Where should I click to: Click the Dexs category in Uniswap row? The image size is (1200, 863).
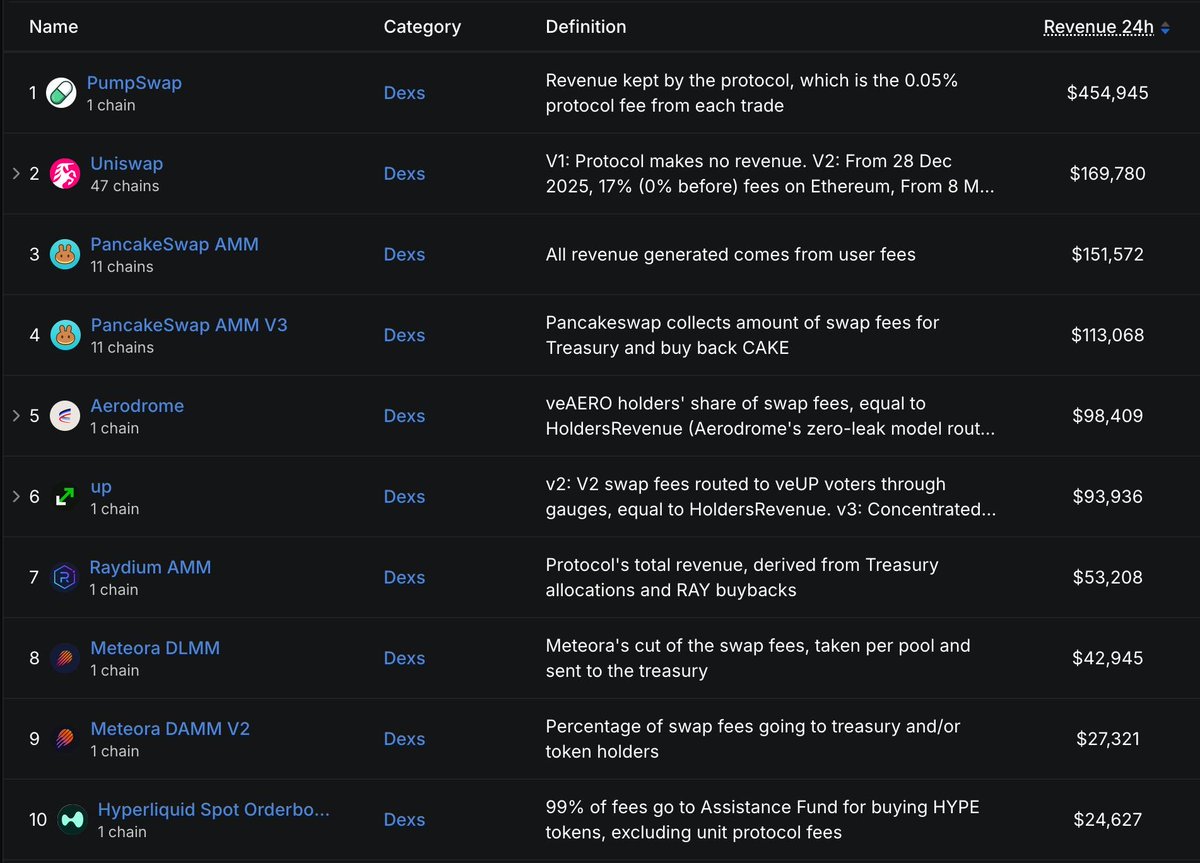pos(404,174)
